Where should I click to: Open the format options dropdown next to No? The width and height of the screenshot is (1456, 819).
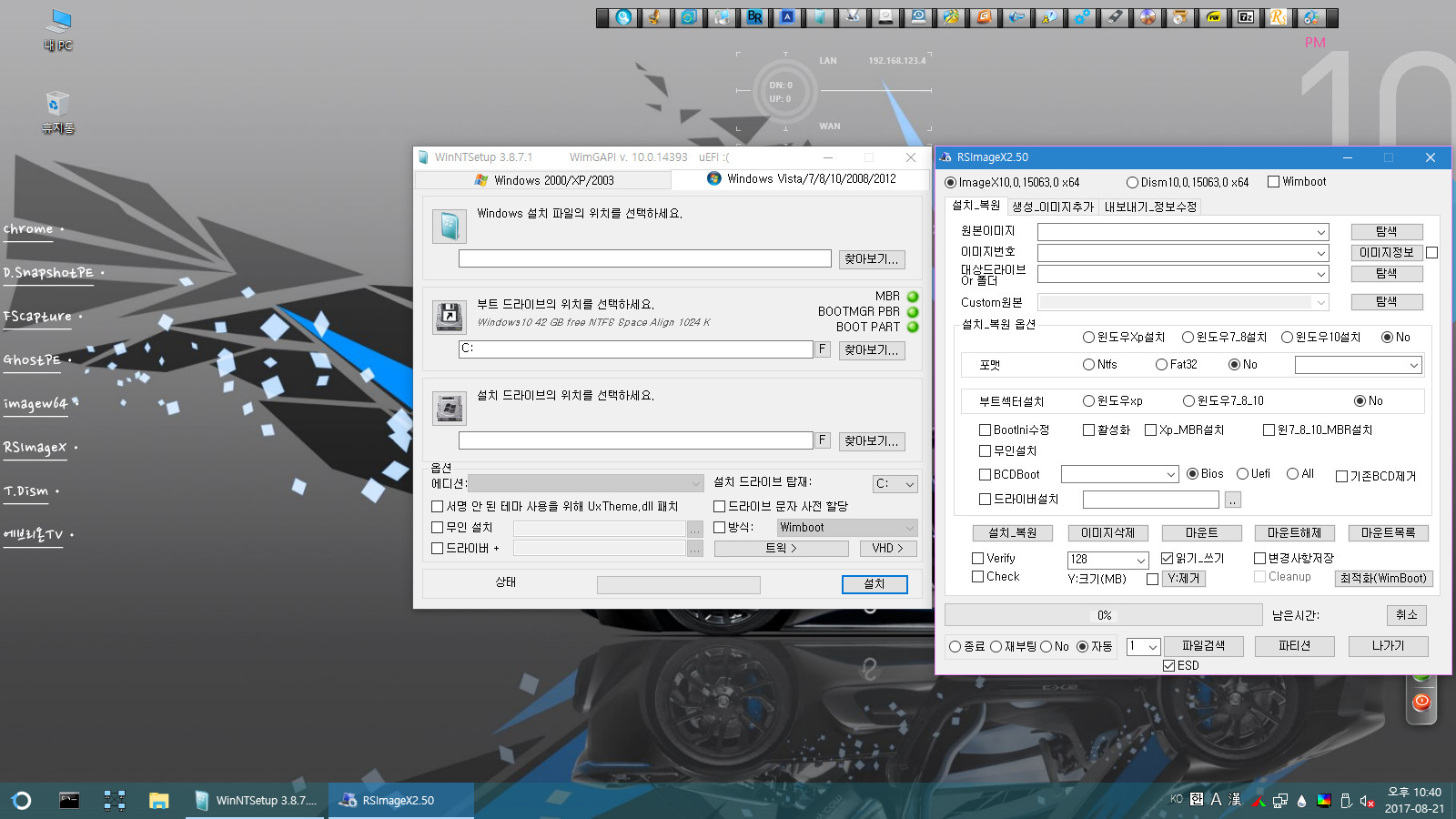pyautogui.click(x=1358, y=365)
